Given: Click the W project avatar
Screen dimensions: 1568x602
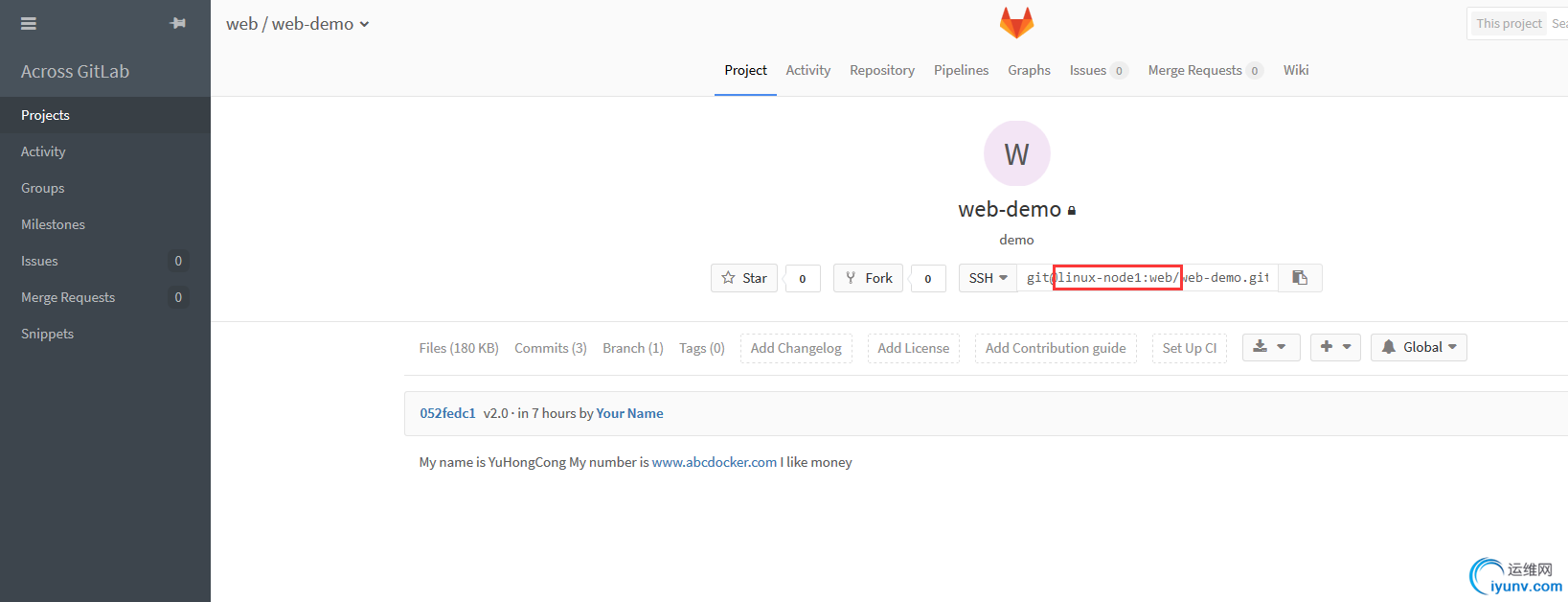Looking at the screenshot, I should [x=1016, y=153].
